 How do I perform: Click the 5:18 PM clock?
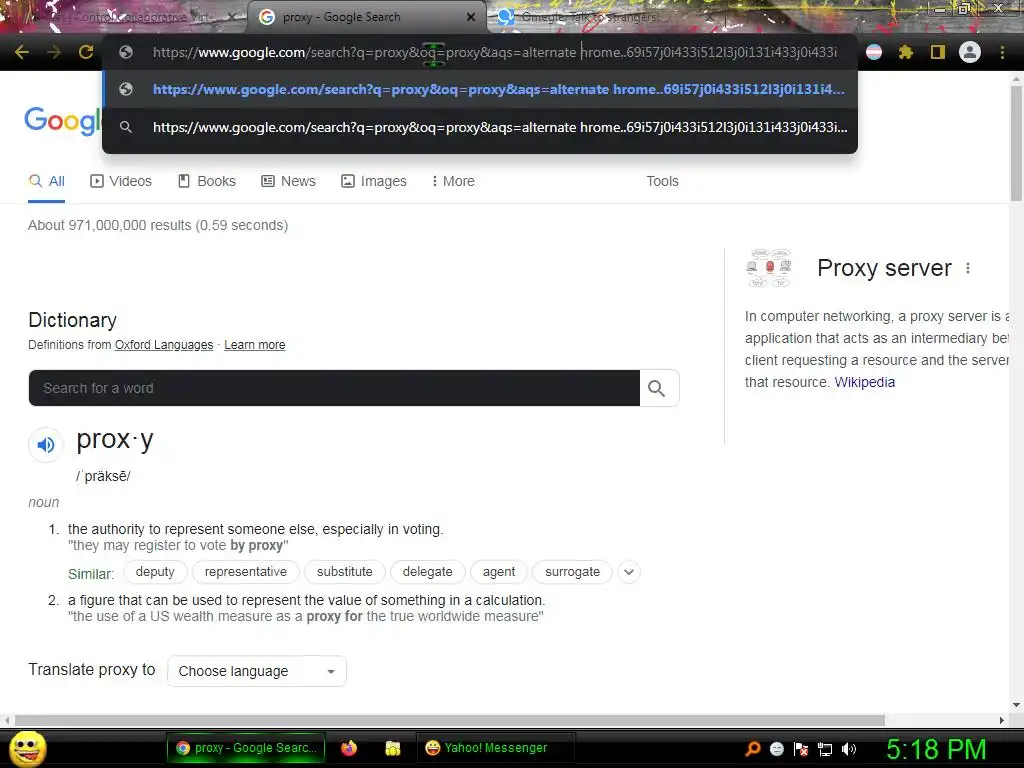point(936,749)
